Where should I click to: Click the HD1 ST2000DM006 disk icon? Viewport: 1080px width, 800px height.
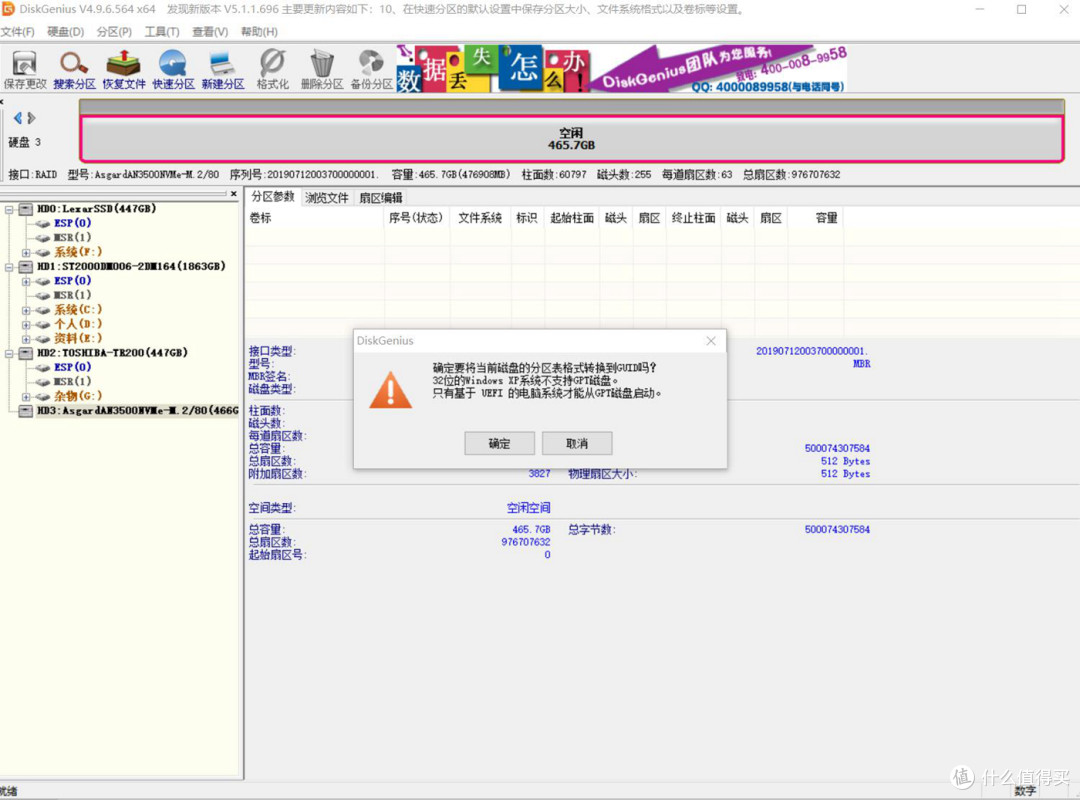pyautogui.click(x=26, y=267)
